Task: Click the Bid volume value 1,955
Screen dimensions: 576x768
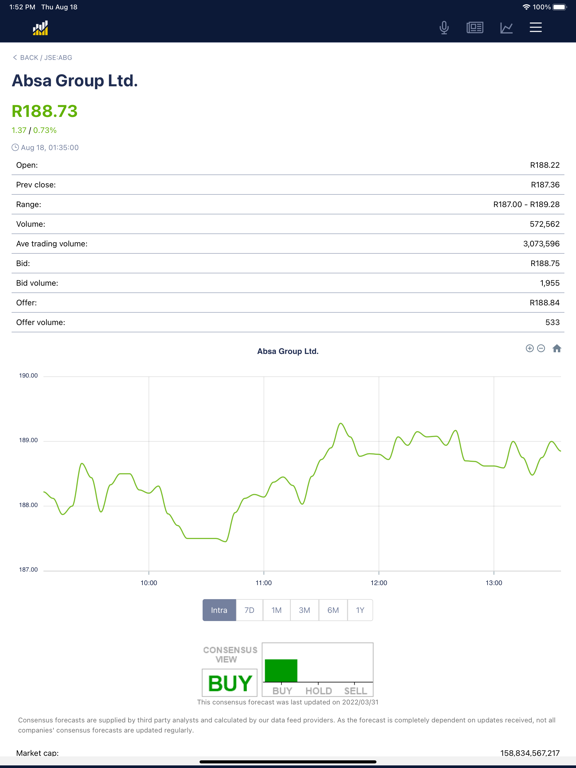Action: tap(550, 283)
